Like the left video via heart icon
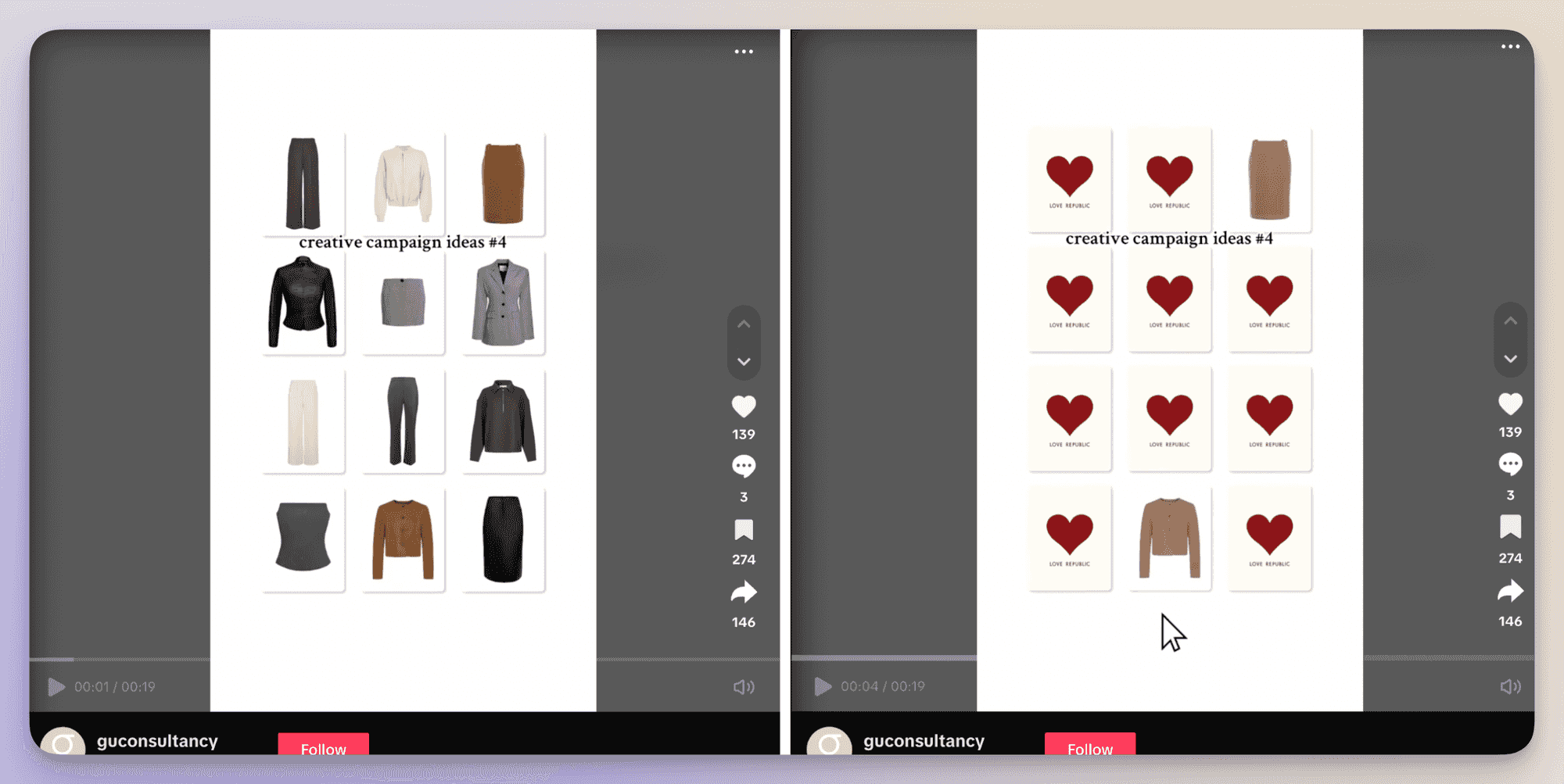Viewport: 1564px width, 784px height. tap(744, 406)
